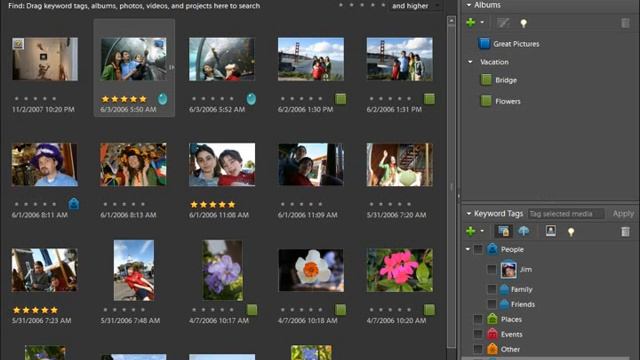Click the trash icon in Keyword Tags toolbar

(625, 231)
